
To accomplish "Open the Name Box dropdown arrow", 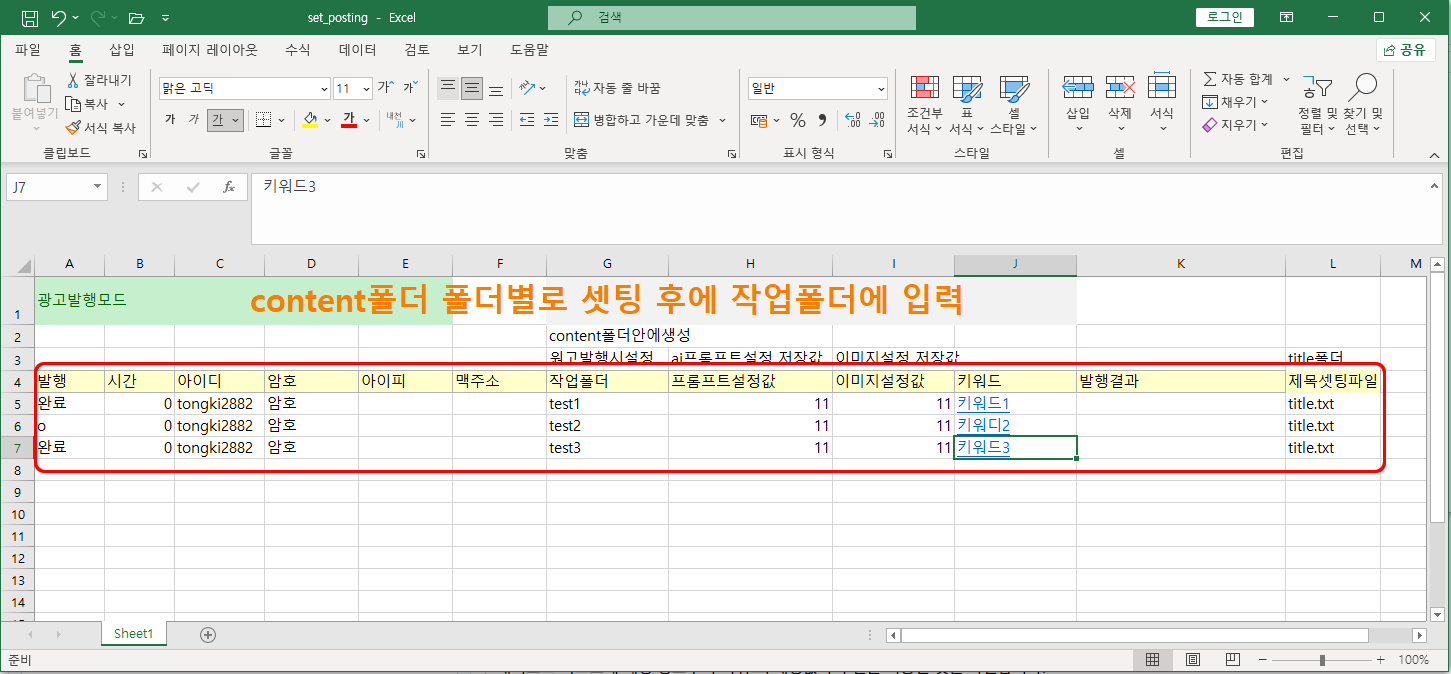I will point(97,187).
